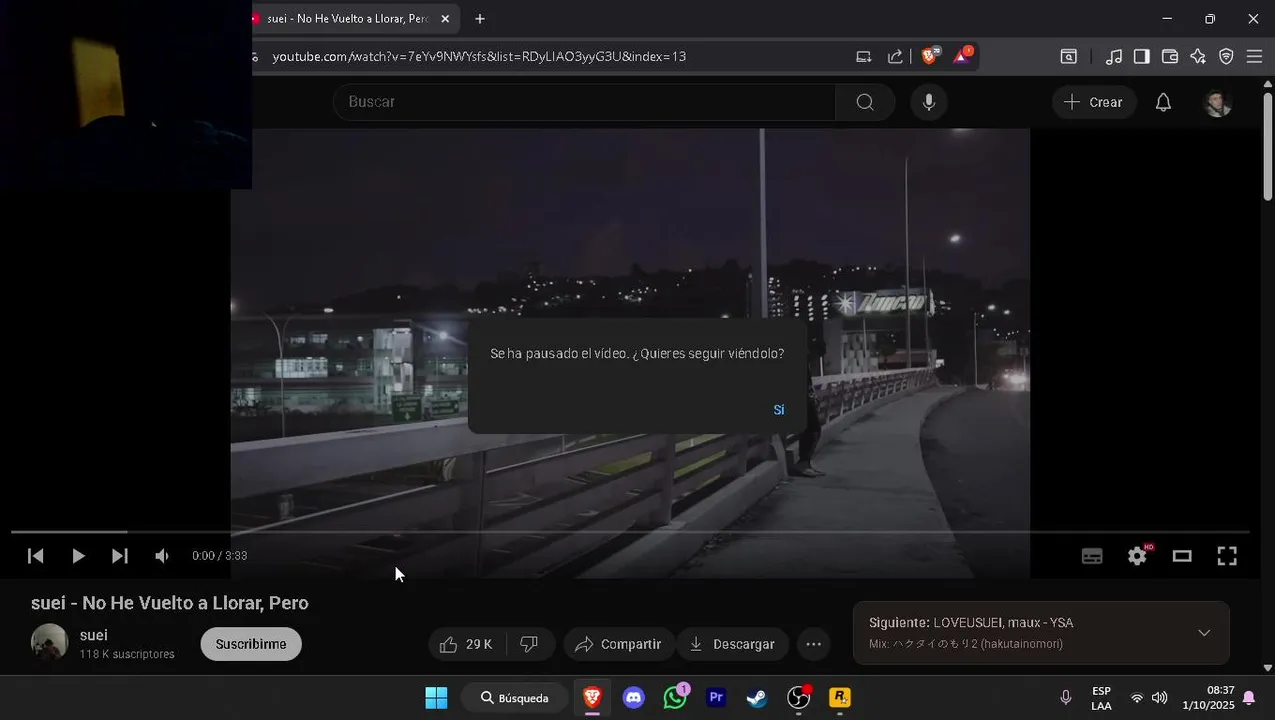1275x720 pixels.
Task: Enter fullscreen mode
Action: pos(1227,556)
